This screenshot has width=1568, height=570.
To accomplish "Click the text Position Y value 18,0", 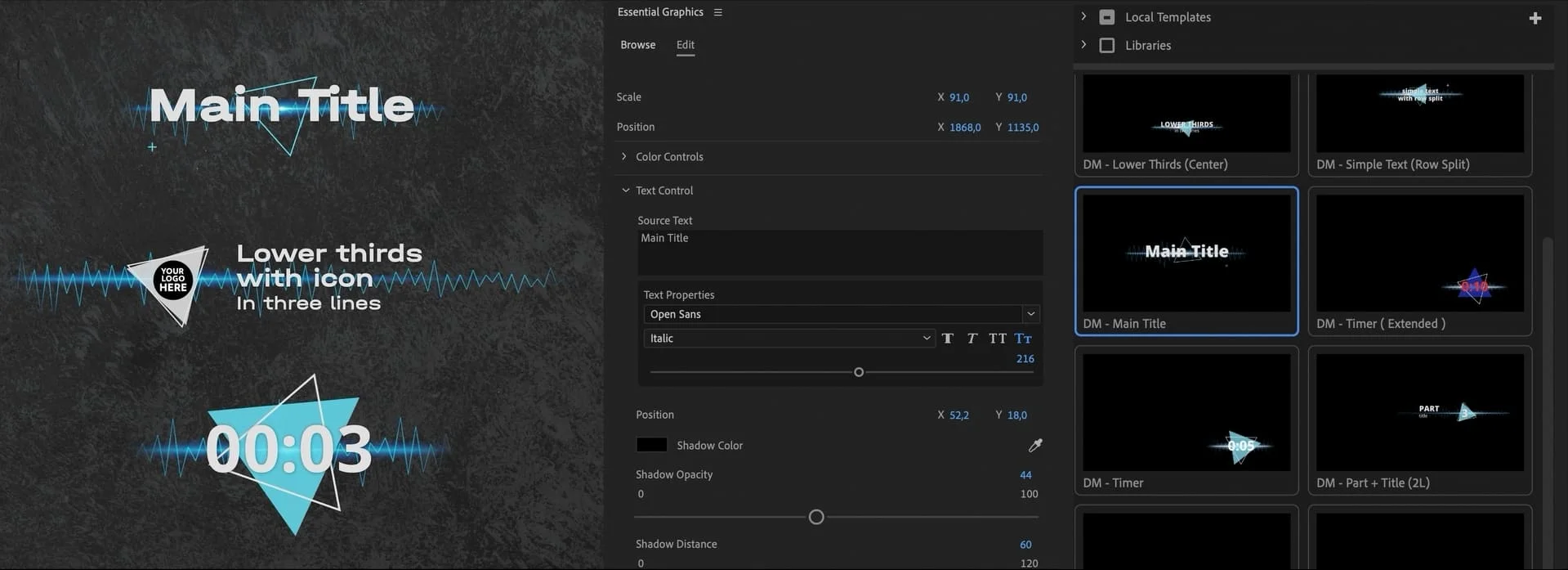I will click(x=1017, y=415).
